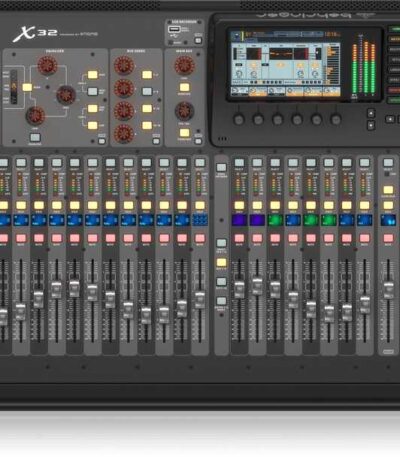Click the Clear Solo button on the Main strip
This screenshot has height=457, width=400.
click(x=388, y=190)
